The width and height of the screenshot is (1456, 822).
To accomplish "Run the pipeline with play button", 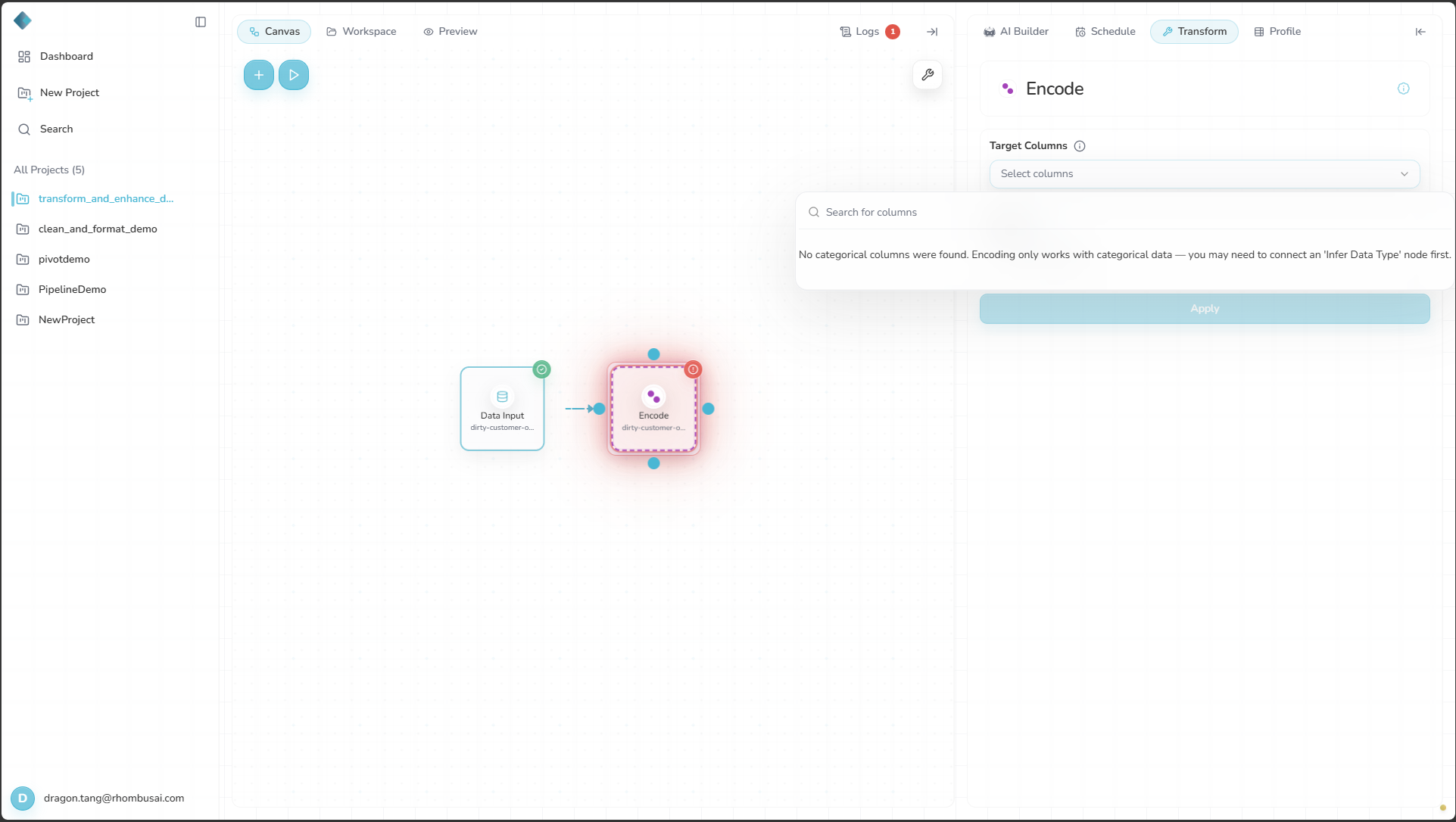I will [x=294, y=75].
